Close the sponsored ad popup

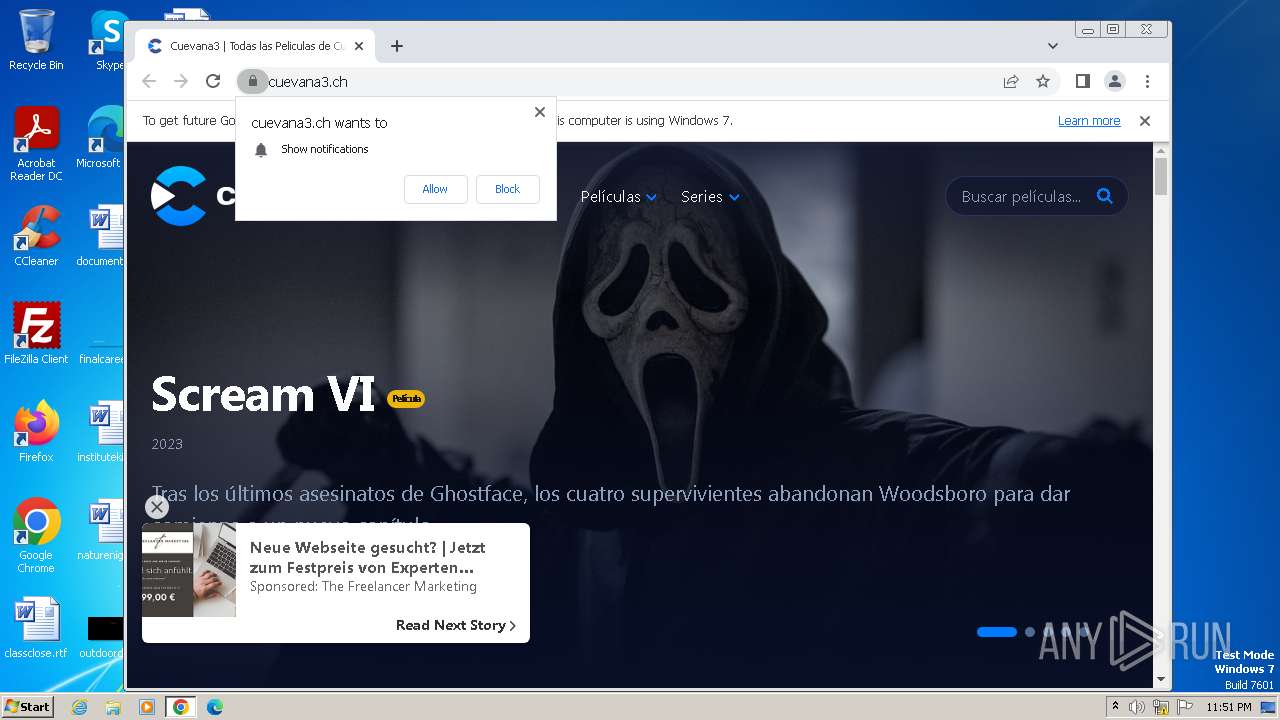tap(156, 508)
